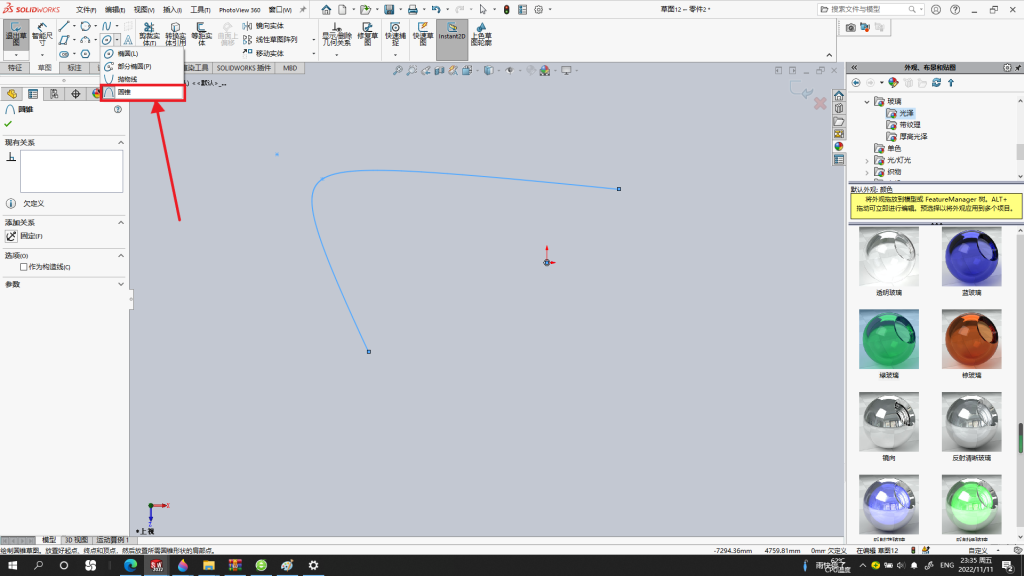
Task: Collapse the 添加关系 section
Action: tap(121, 223)
